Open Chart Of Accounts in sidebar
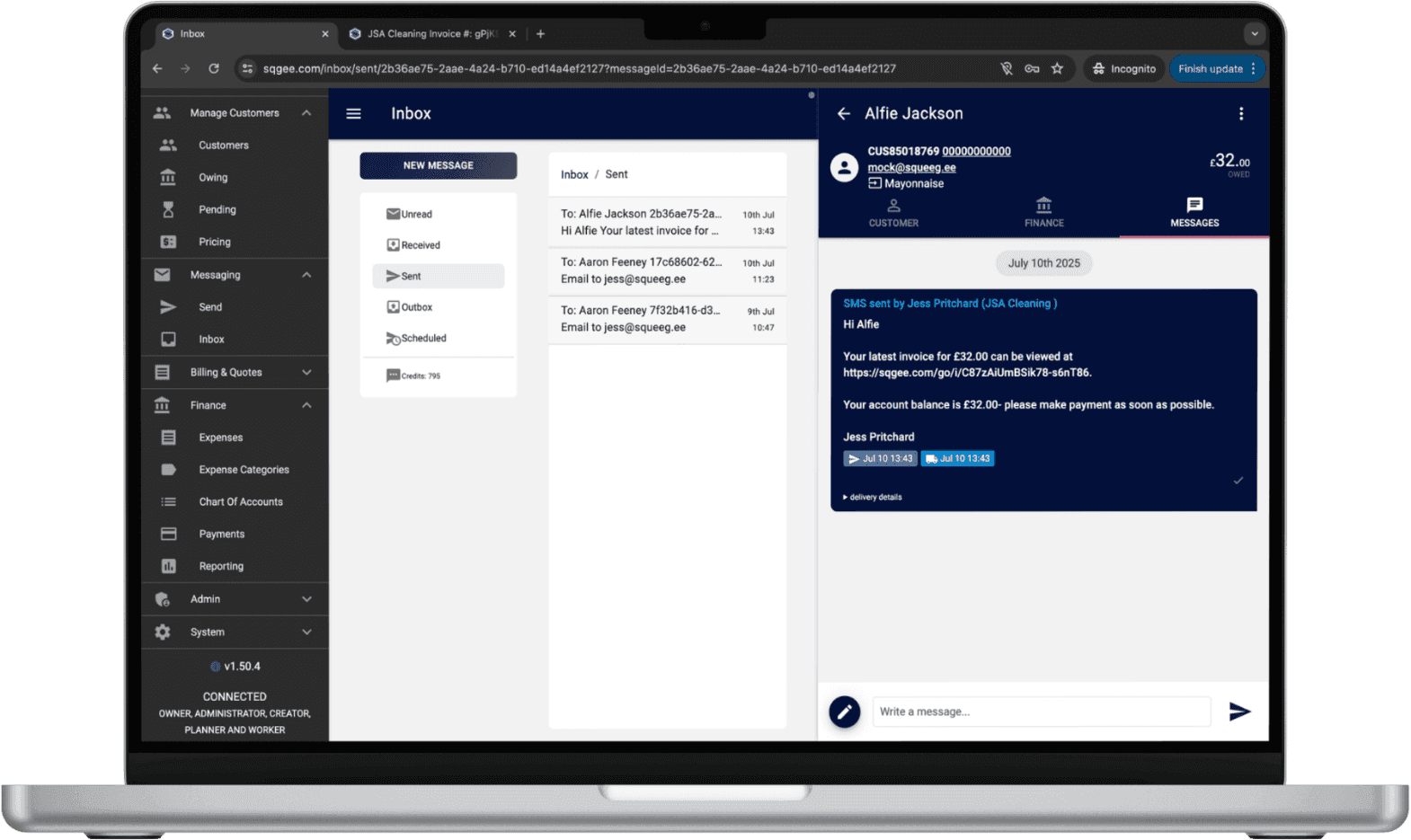Image resolution: width=1411 pixels, height=840 pixels. (x=240, y=502)
